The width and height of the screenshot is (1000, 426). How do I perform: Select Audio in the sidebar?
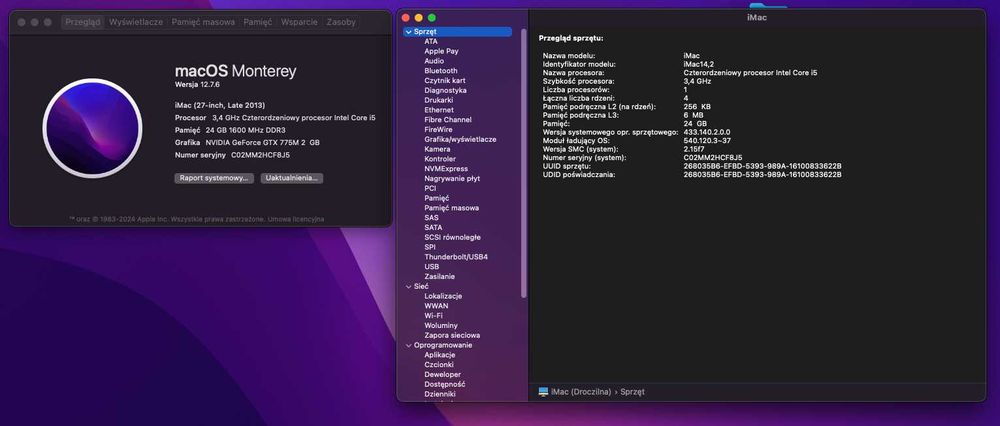pyautogui.click(x=434, y=61)
